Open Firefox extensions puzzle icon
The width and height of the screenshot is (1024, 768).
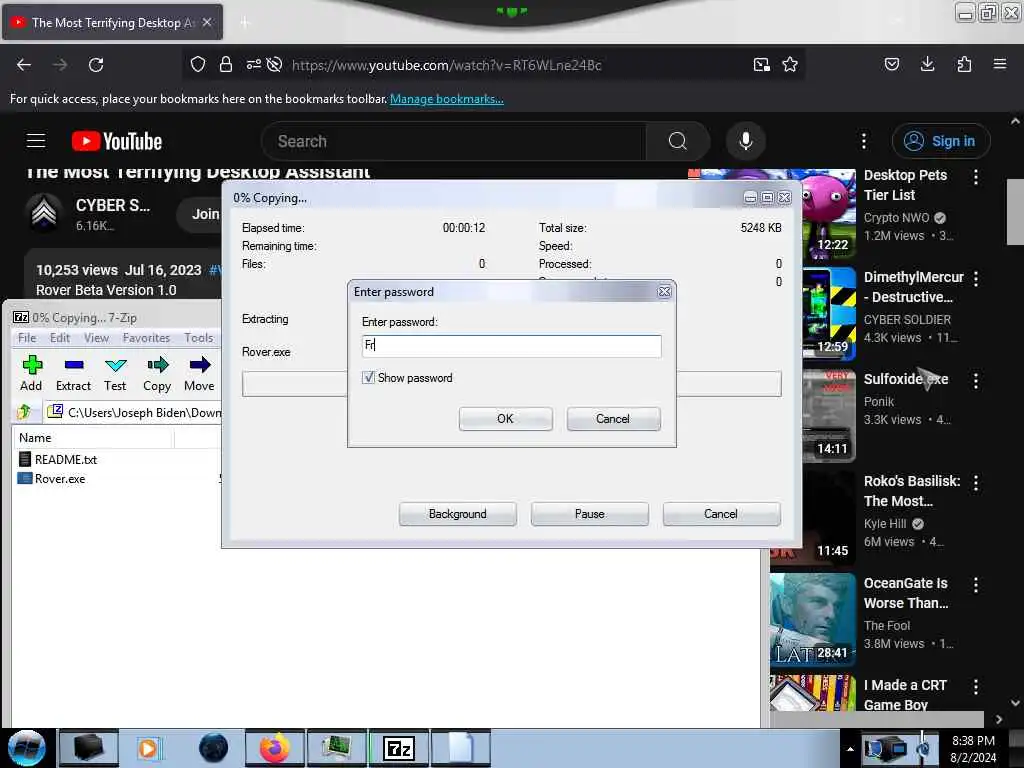[x=964, y=64]
